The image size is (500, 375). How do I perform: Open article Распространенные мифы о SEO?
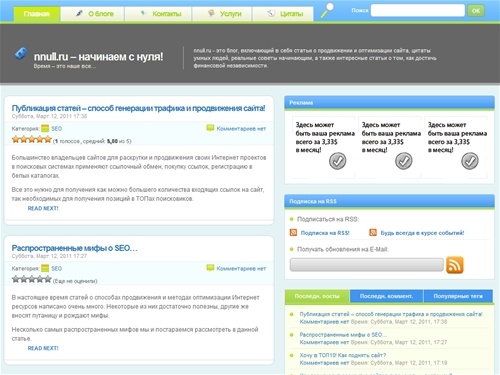(74, 248)
